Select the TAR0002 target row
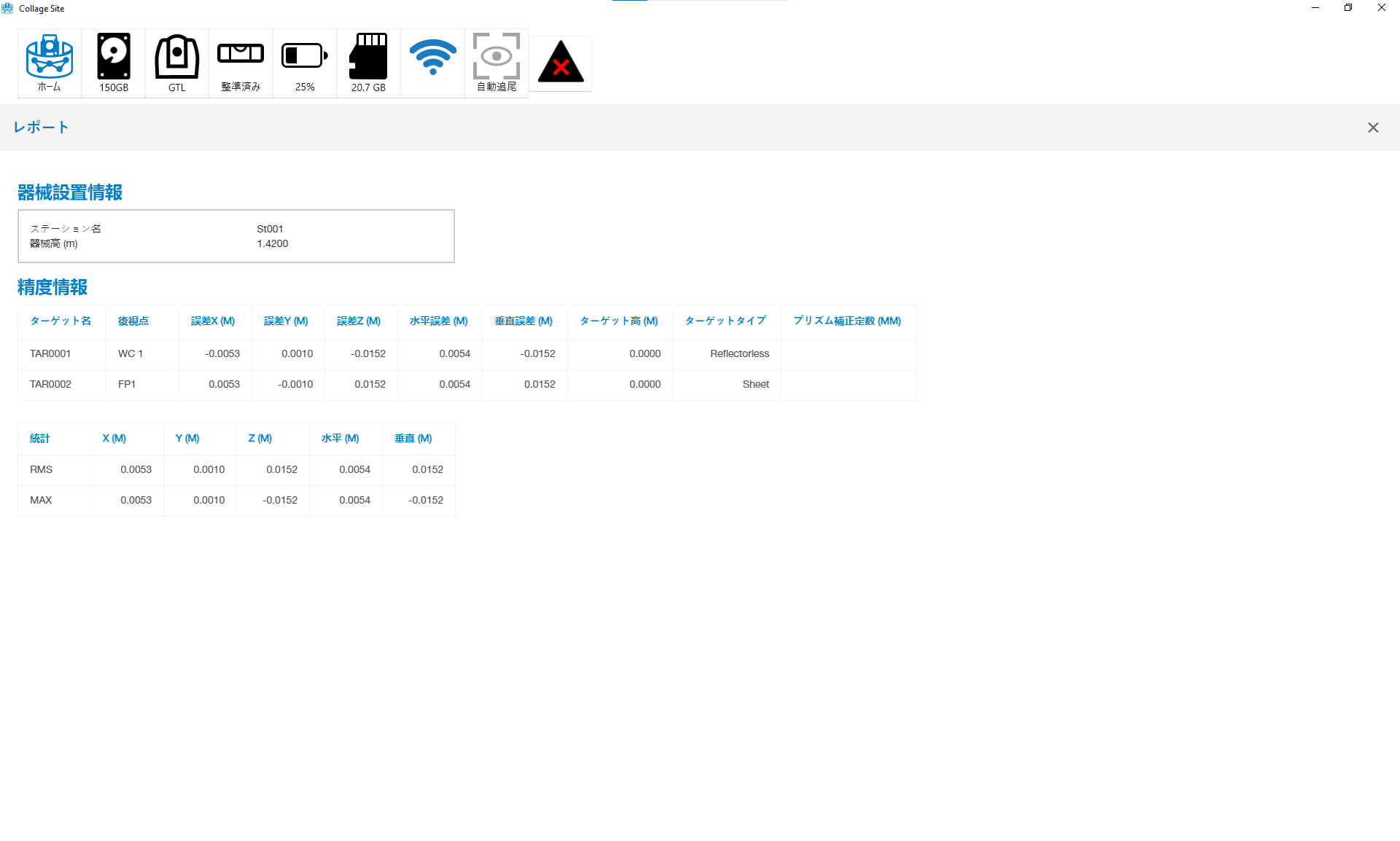 click(50, 384)
